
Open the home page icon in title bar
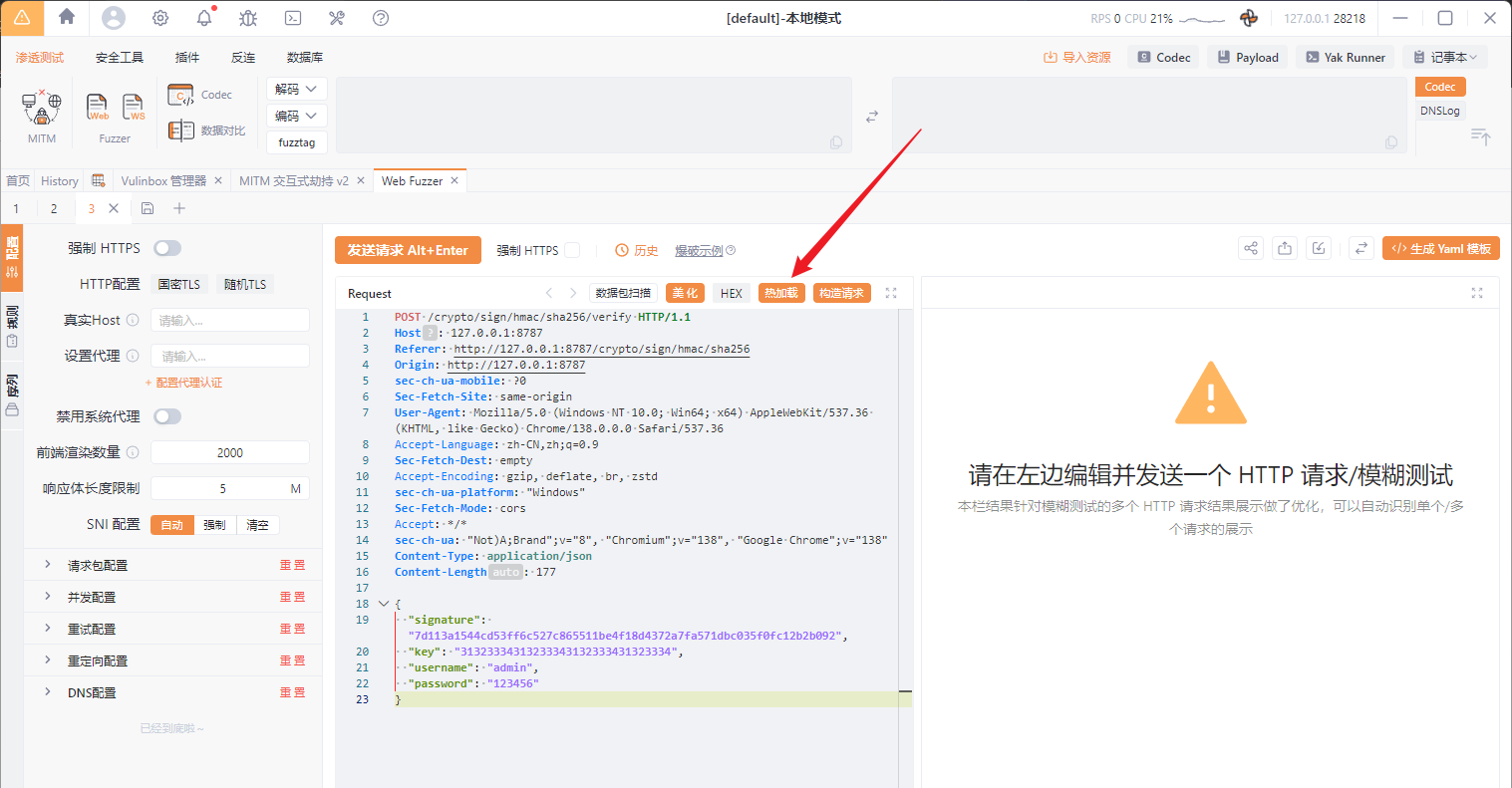click(x=67, y=17)
